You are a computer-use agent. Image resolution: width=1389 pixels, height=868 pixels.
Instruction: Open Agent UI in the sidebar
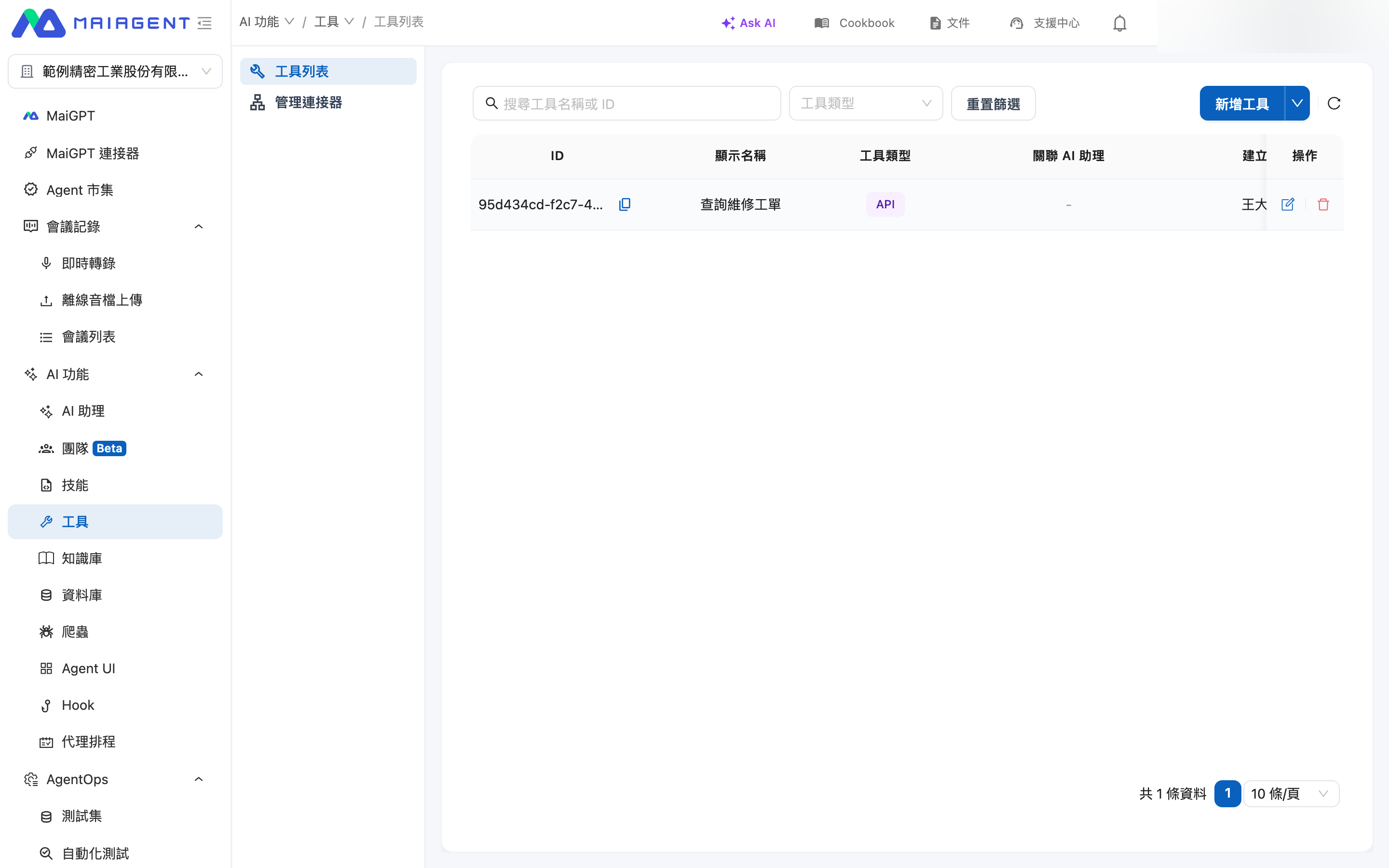(115, 669)
